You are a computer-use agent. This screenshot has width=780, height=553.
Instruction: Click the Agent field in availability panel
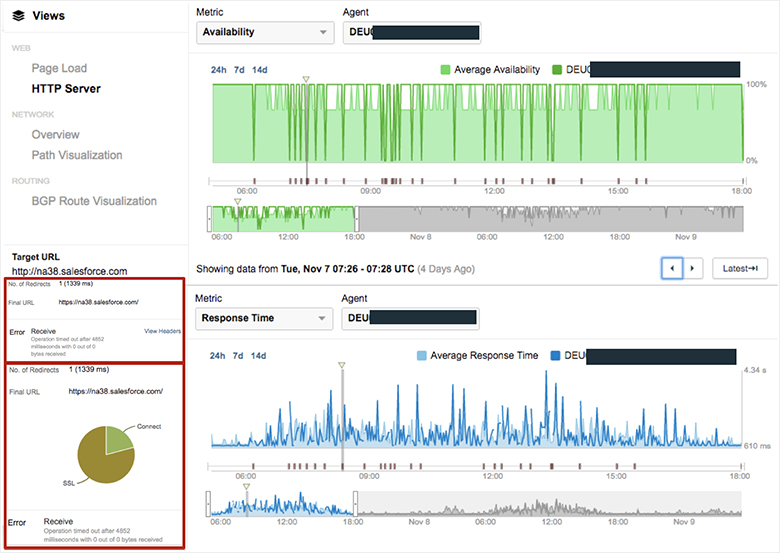point(411,32)
